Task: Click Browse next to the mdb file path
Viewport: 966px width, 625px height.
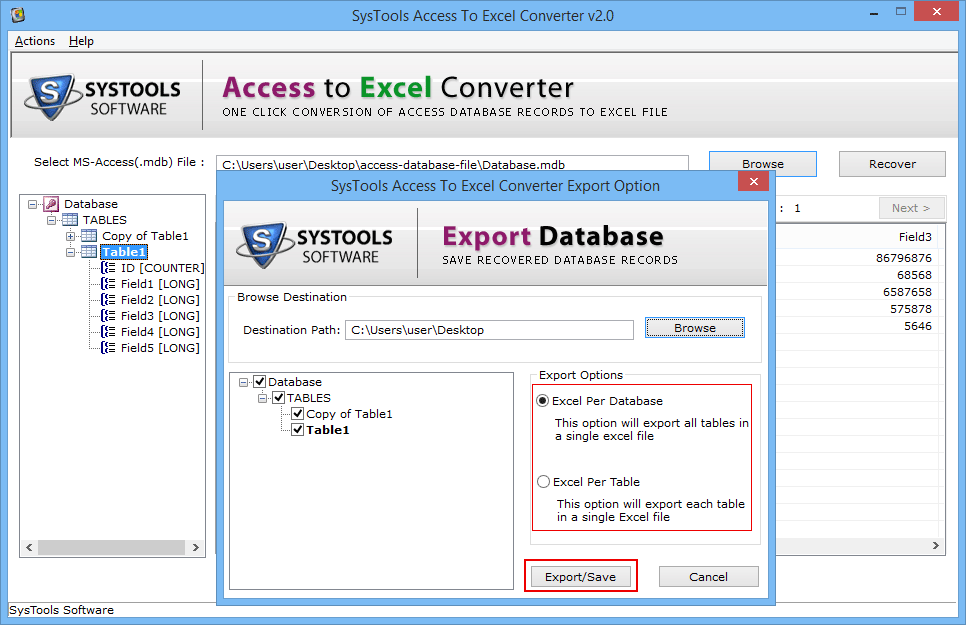Action: (x=763, y=164)
